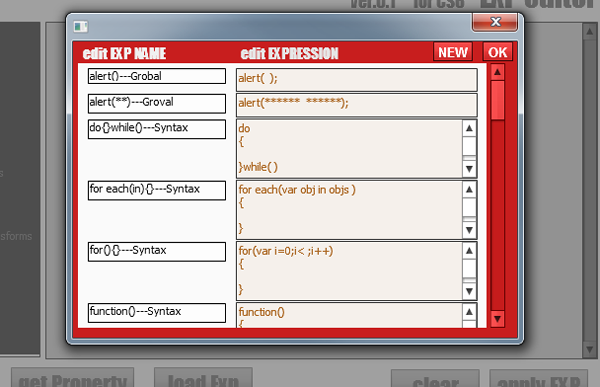Click the red list scrollbar thumb

point(497,100)
